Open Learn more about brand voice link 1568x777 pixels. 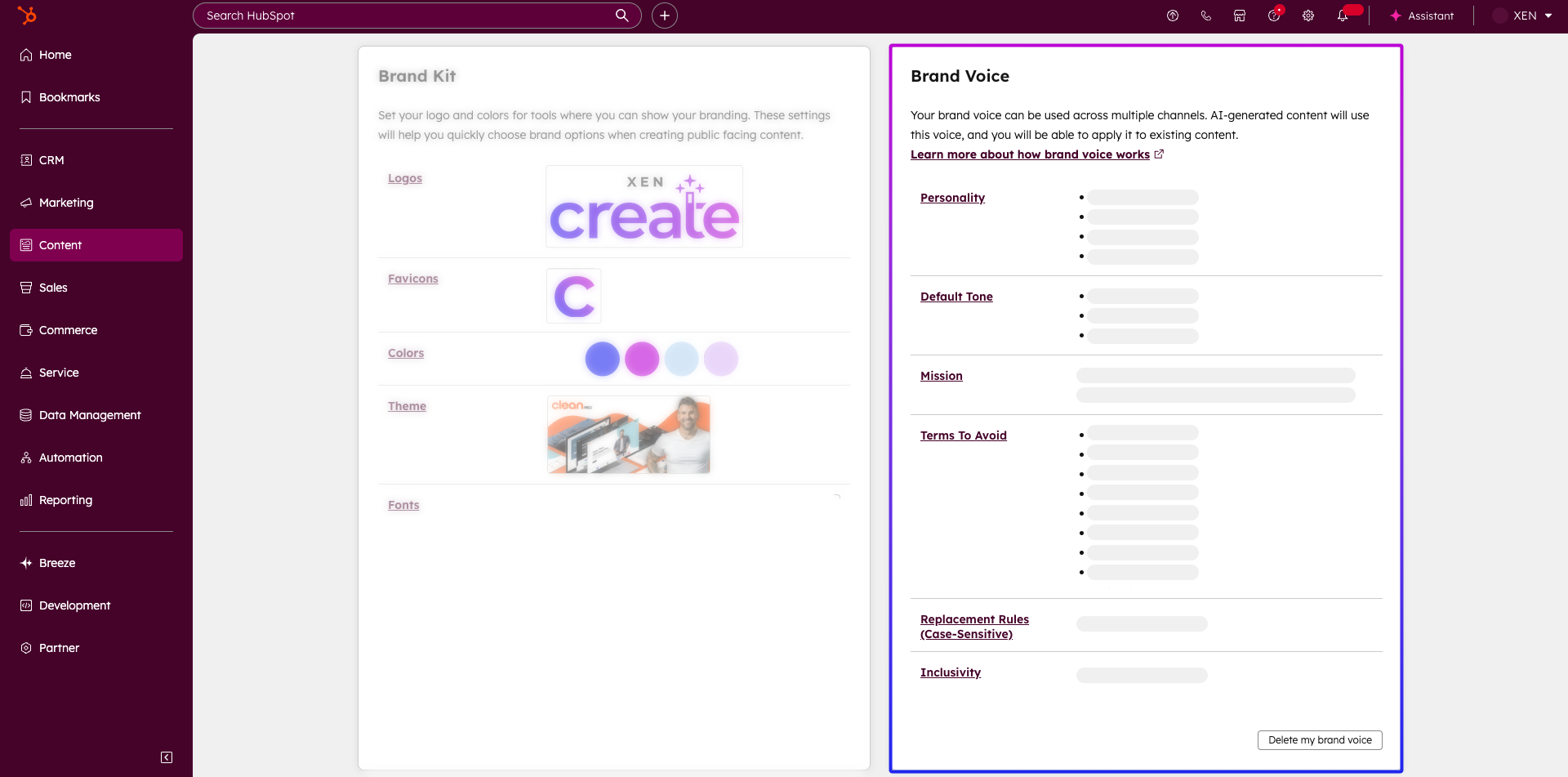click(1030, 154)
